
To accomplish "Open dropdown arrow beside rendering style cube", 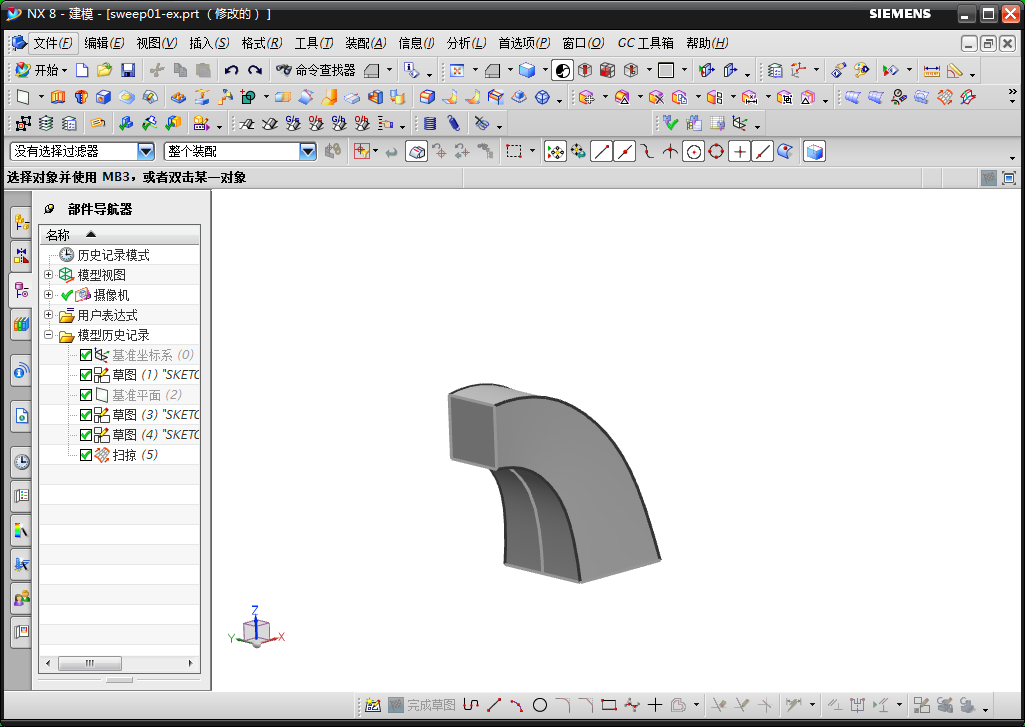I will pyautogui.click(x=545, y=70).
